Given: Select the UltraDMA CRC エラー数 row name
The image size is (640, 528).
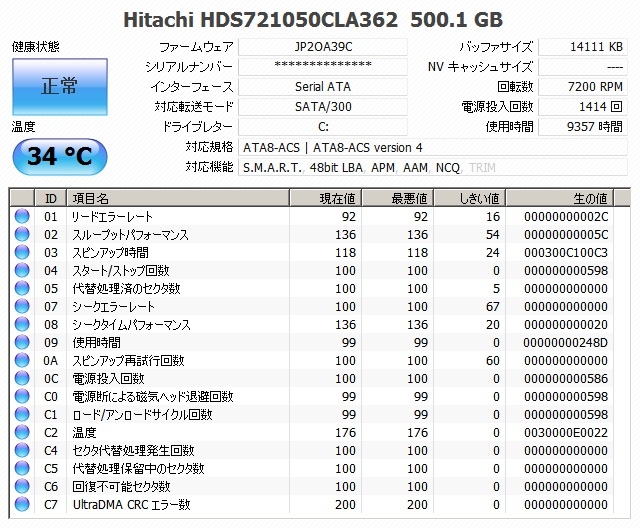Looking at the screenshot, I should 131,504.
